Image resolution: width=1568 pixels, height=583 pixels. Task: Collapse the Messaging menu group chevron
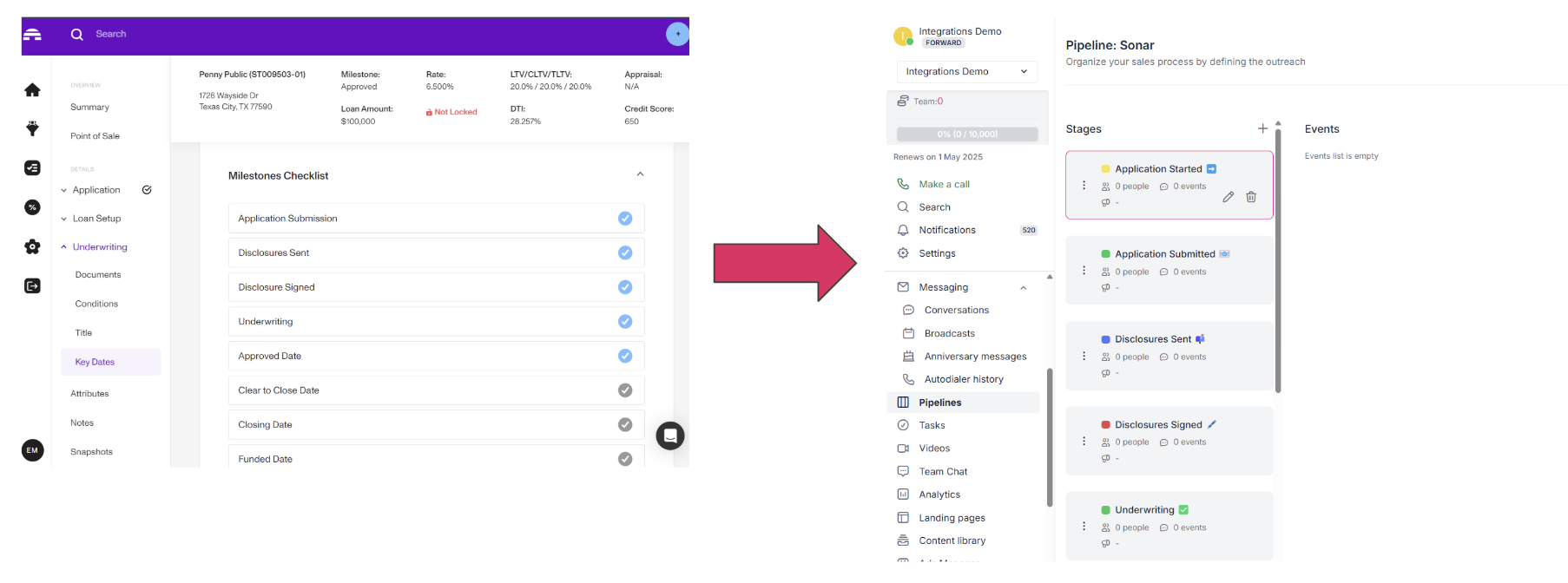point(1024,287)
